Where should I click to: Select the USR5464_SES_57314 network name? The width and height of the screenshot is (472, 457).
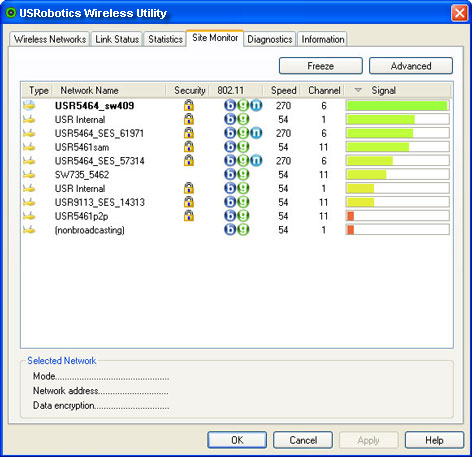pyautogui.click(x=100, y=161)
